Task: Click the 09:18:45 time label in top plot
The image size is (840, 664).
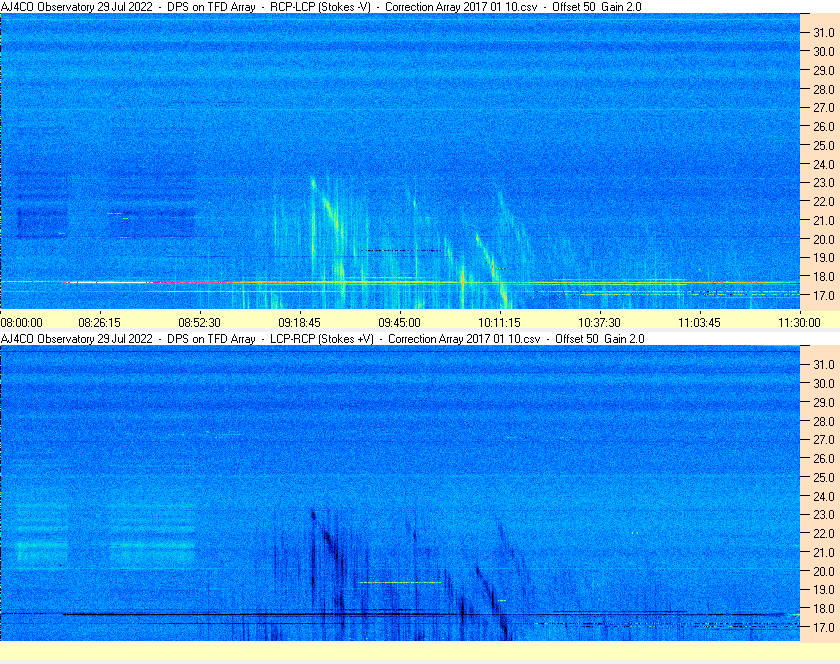Action: 299,323
